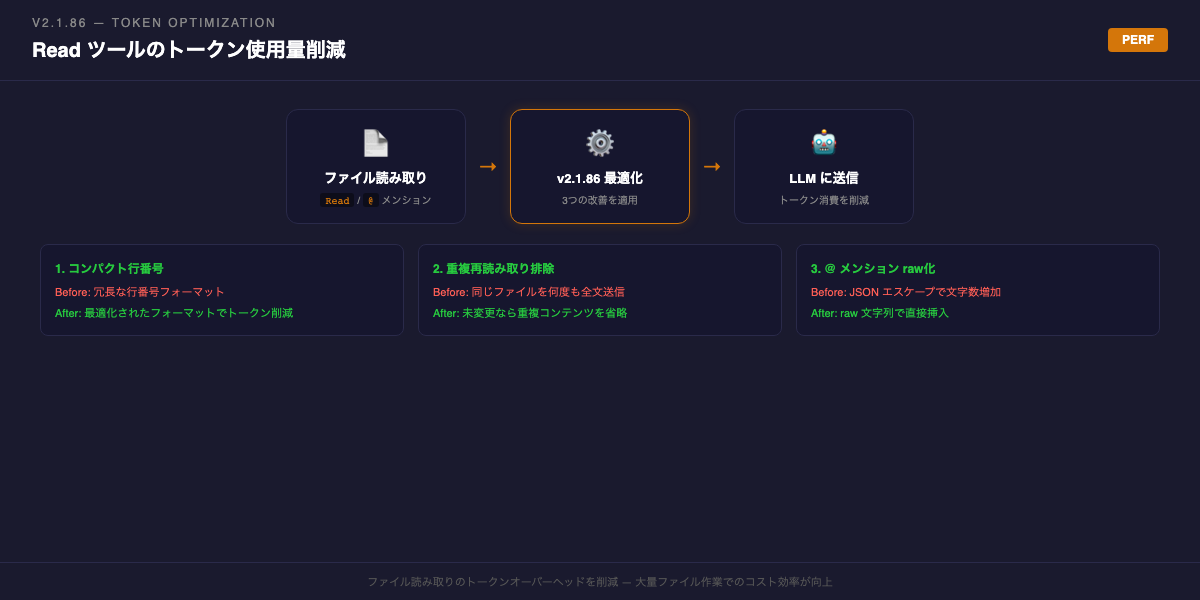The width and height of the screenshot is (1200, 600).
Task: Click the robot icon above LLM に送信
Action: (823, 142)
